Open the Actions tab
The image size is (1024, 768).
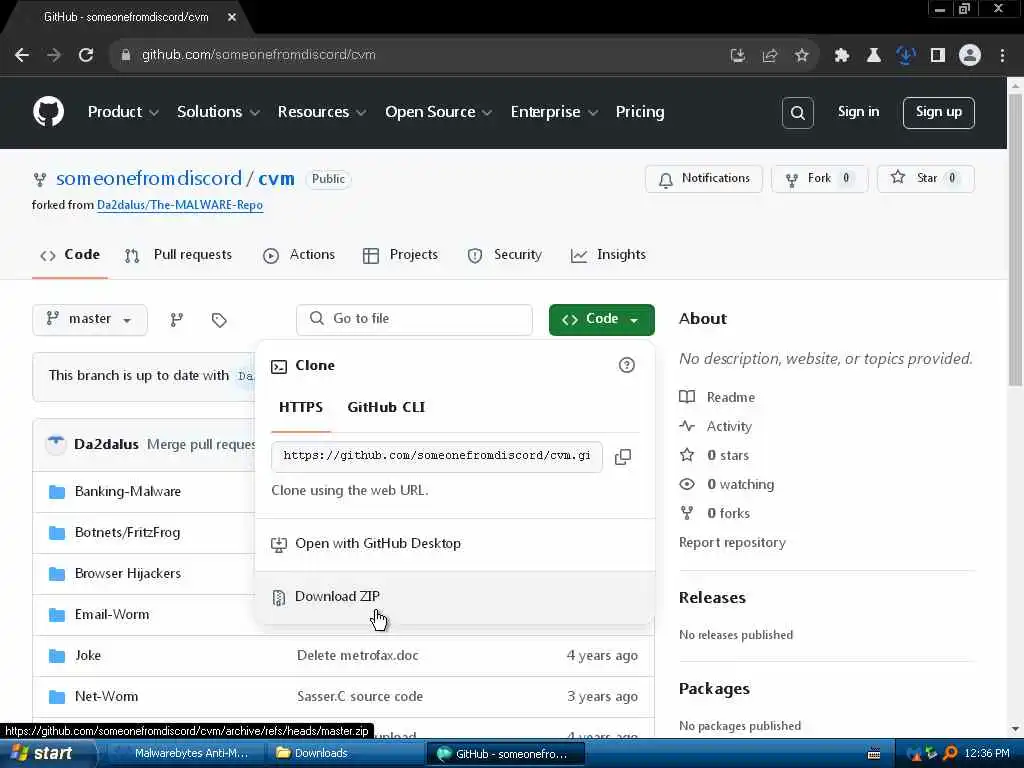pos(299,255)
